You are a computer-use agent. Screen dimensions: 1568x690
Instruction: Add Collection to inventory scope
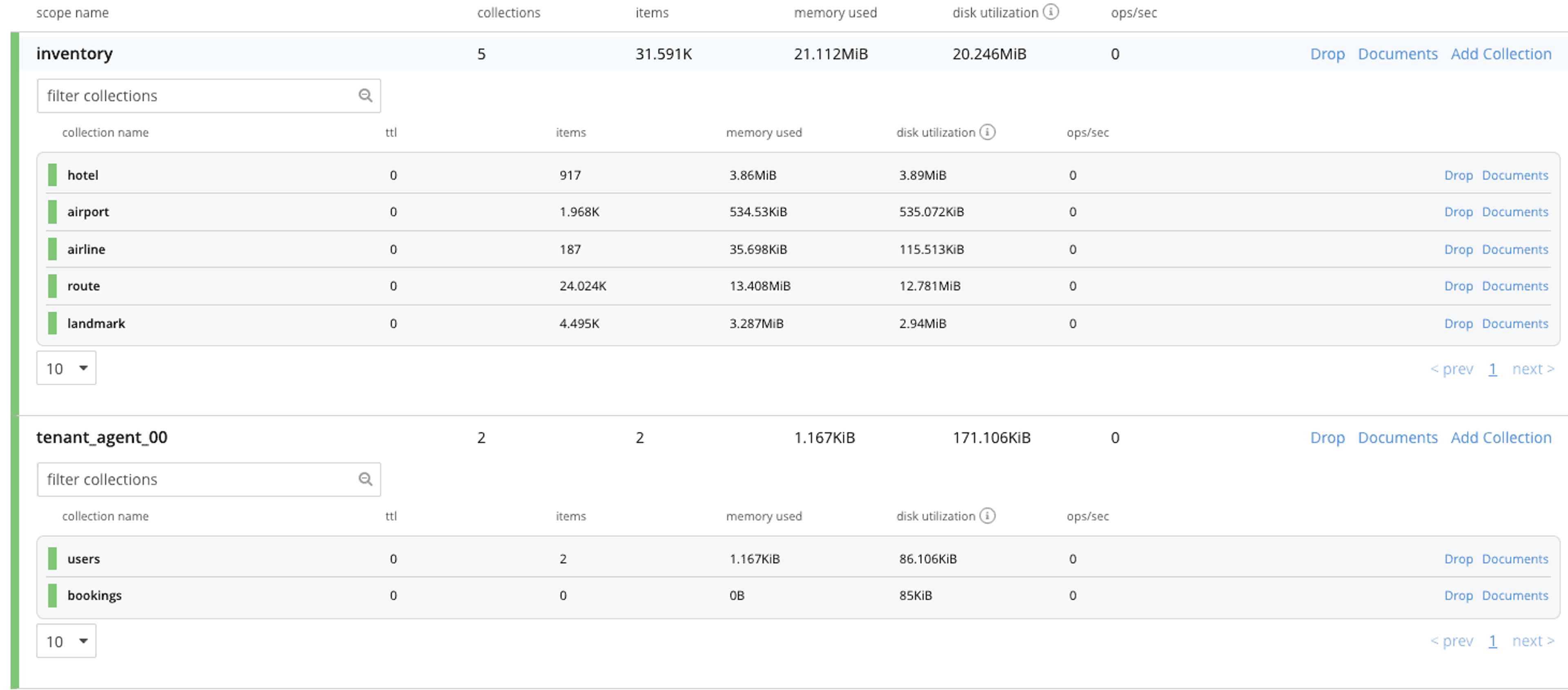pos(1501,54)
